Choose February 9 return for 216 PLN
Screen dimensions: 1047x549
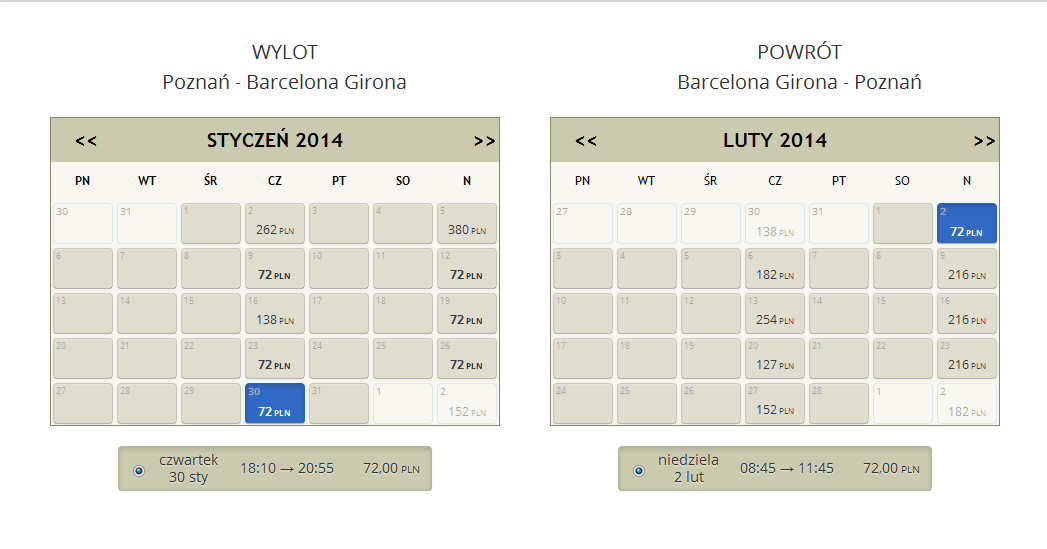pos(967,268)
